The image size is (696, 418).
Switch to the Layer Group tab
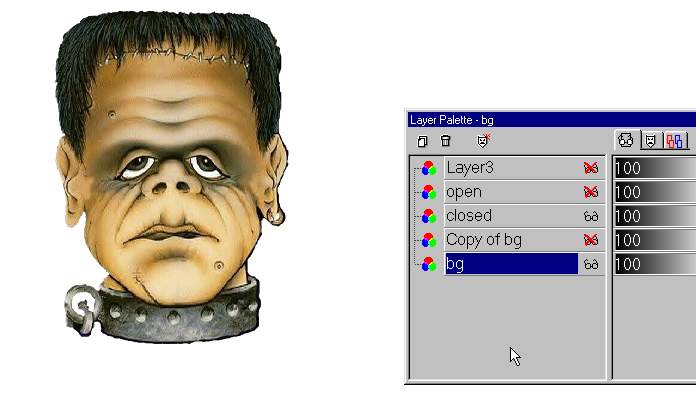pos(675,141)
